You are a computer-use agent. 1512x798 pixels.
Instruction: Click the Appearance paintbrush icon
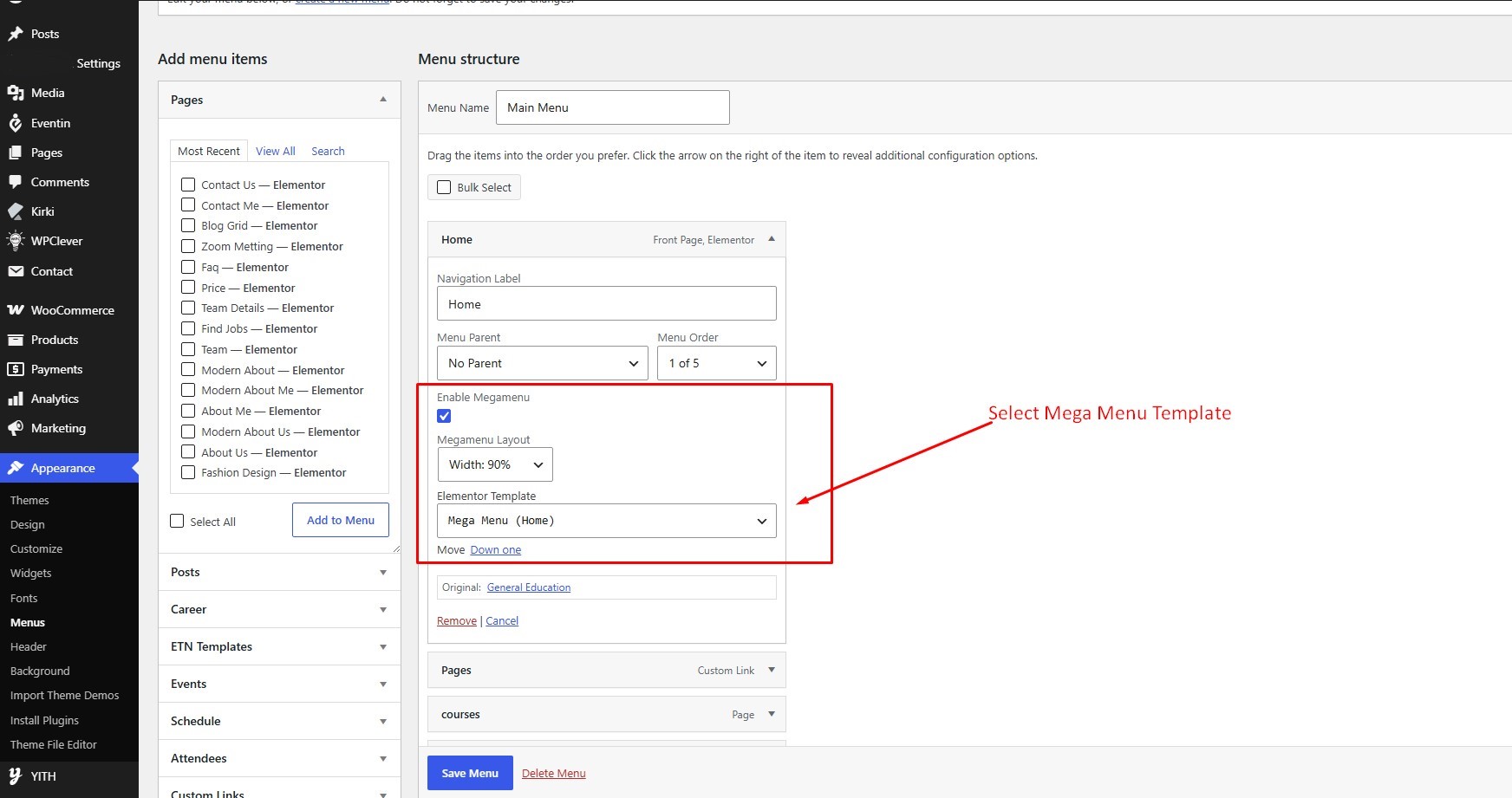coord(16,468)
